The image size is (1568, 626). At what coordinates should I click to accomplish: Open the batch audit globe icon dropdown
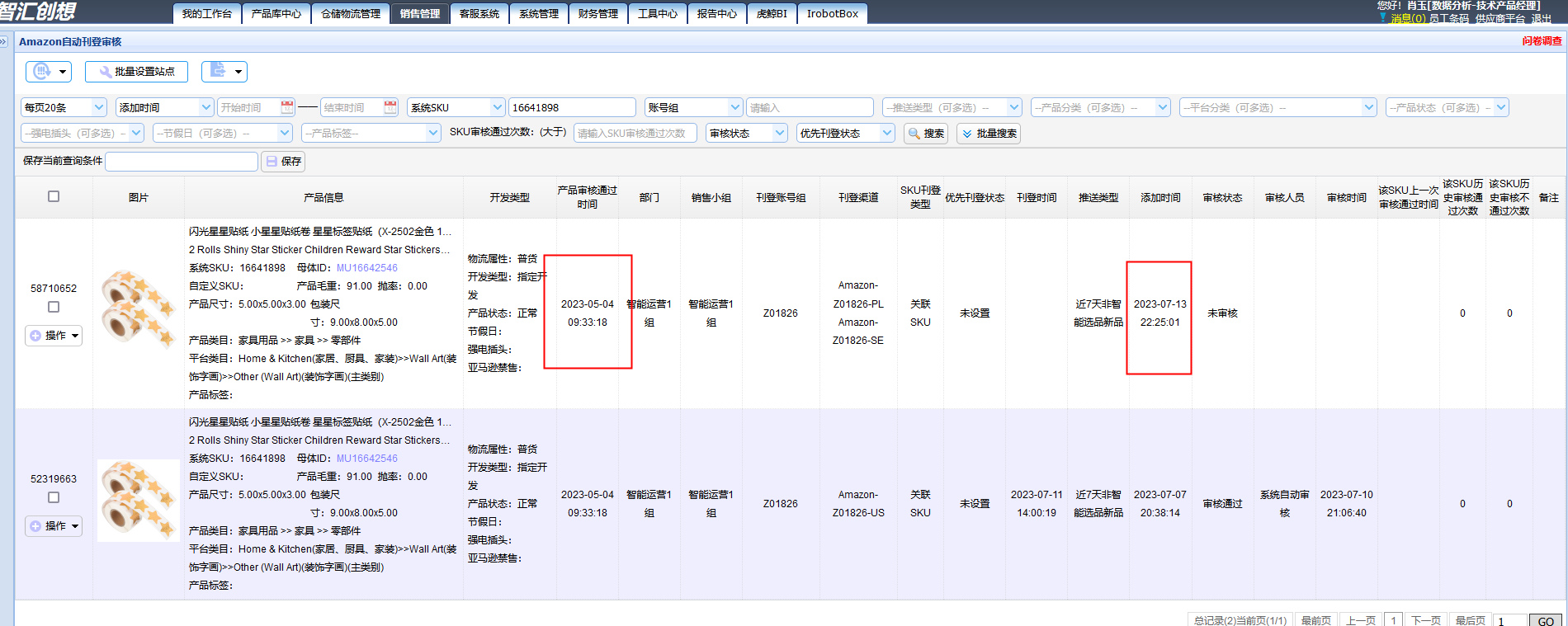point(49,72)
